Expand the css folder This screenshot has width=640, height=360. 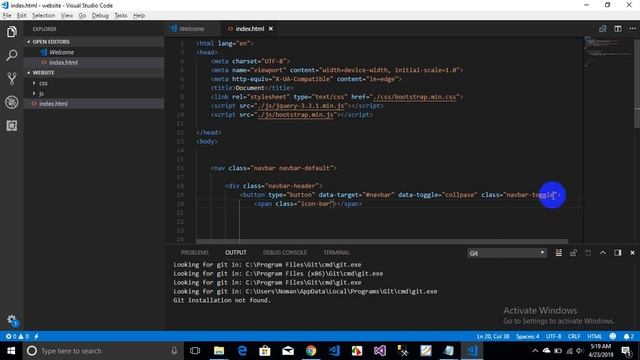click(94, 83)
